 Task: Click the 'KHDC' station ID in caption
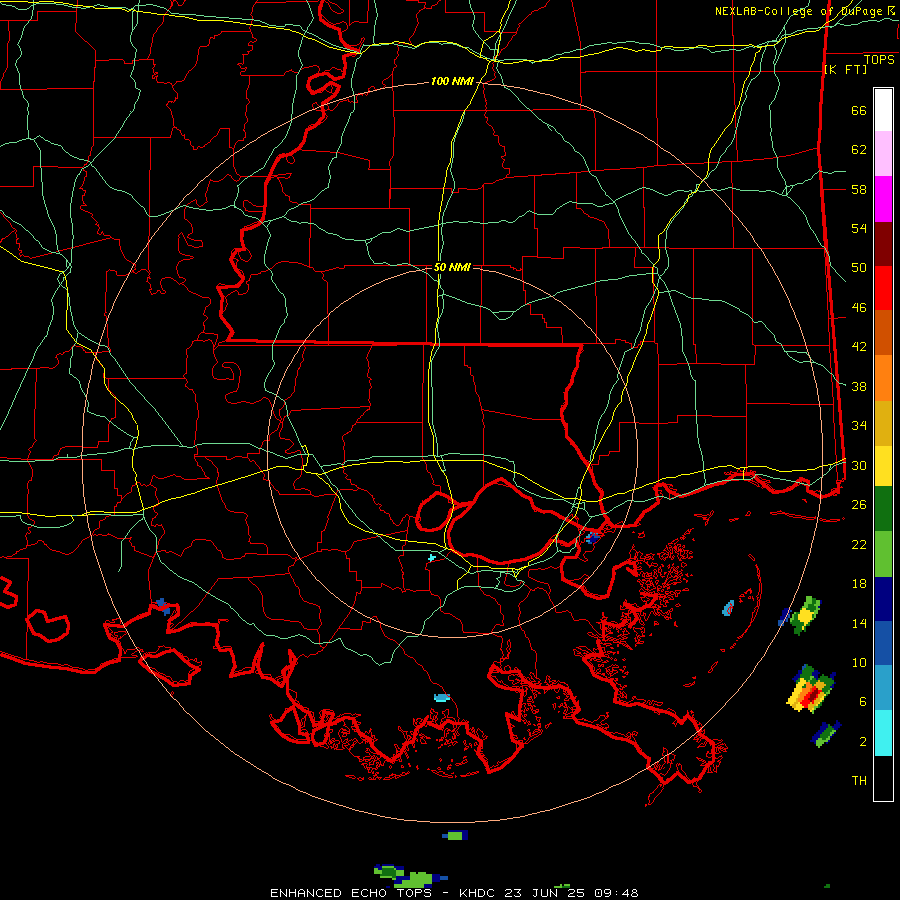pyautogui.click(x=479, y=893)
